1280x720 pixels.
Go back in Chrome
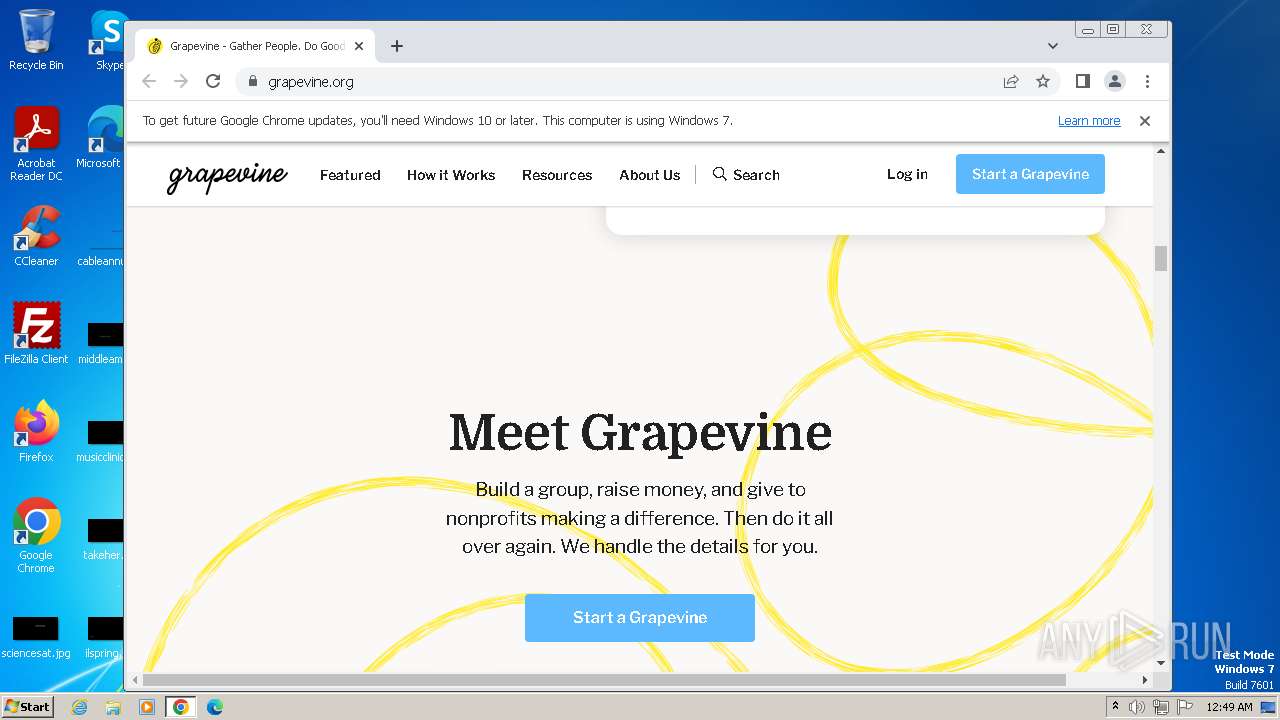[149, 82]
